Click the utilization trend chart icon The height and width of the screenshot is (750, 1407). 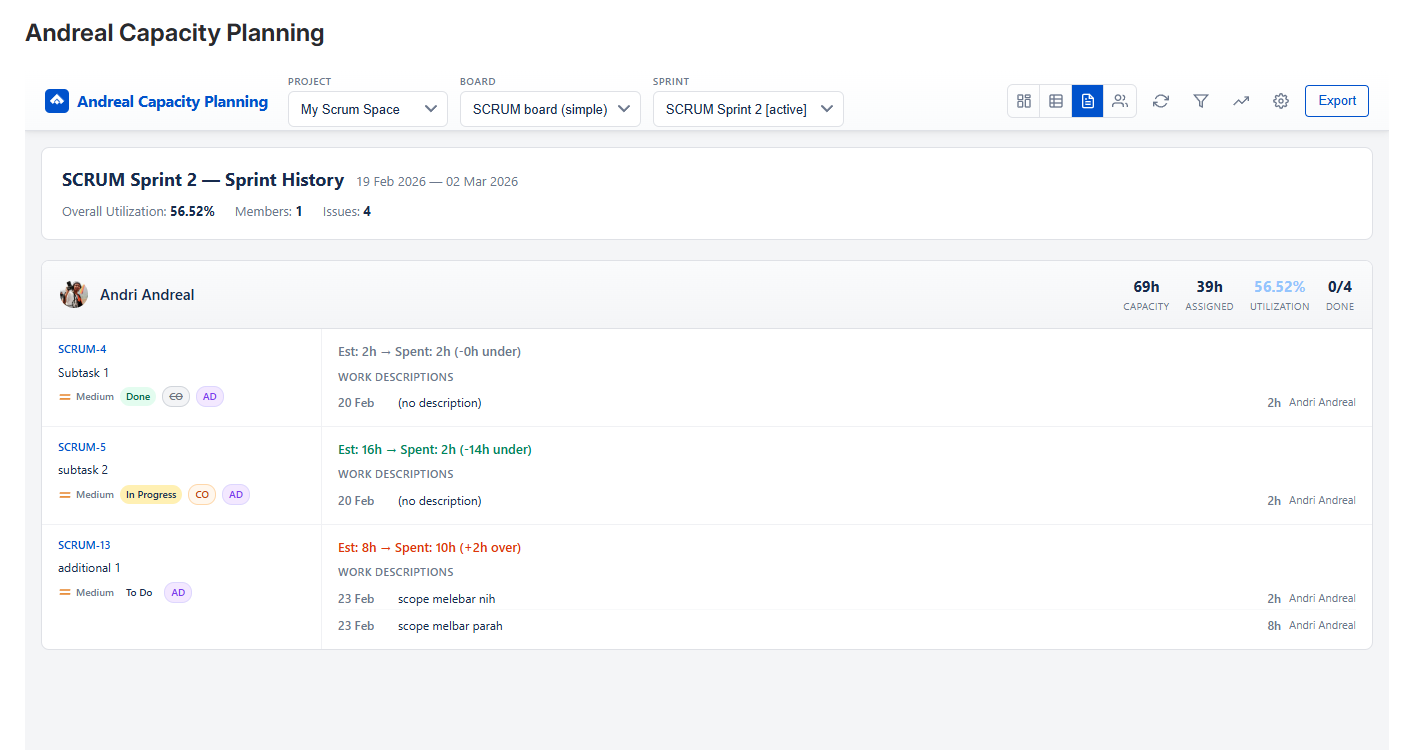1241,101
